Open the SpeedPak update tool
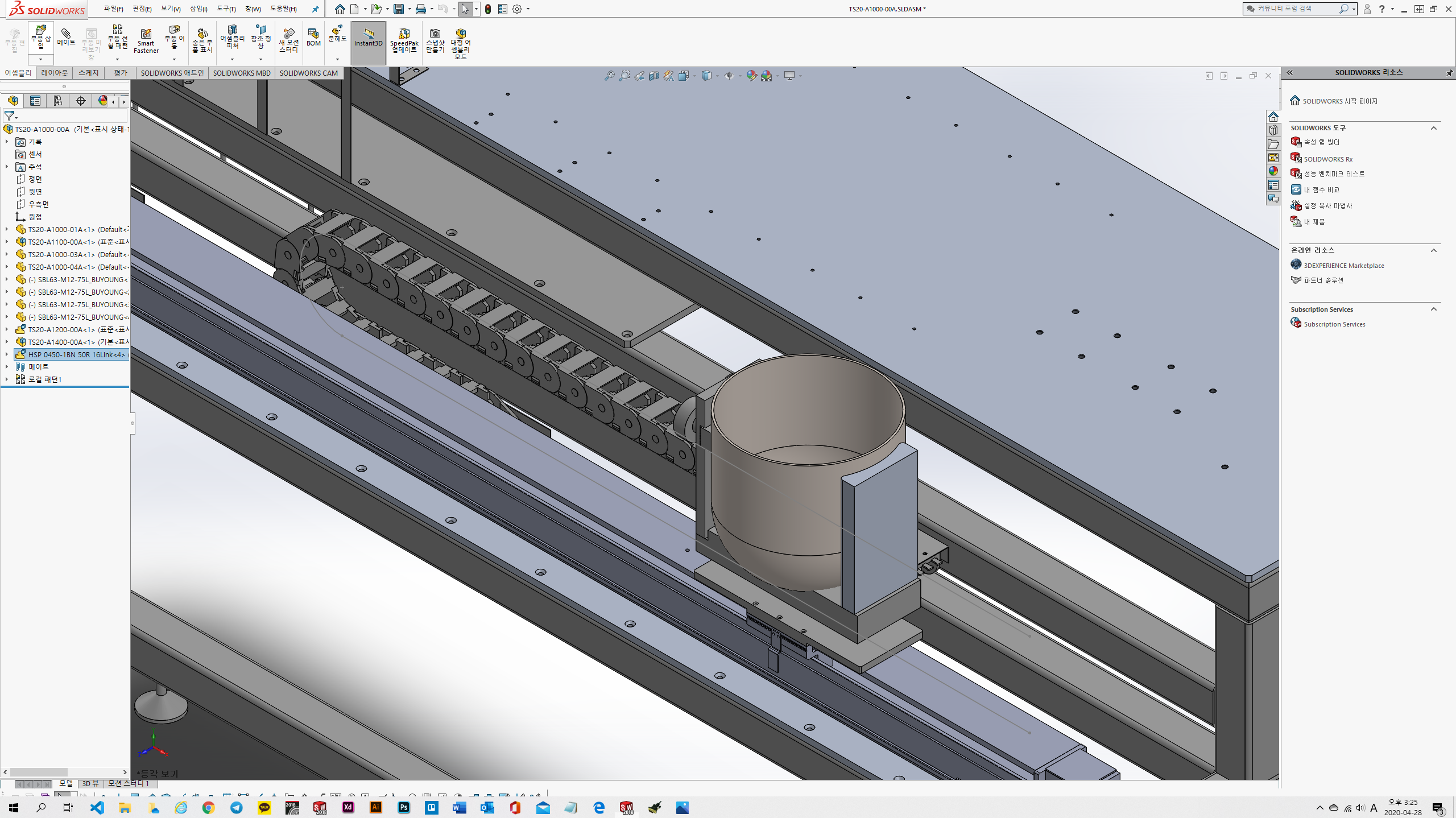Image resolution: width=1456 pixels, height=818 pixels. pyautogui.click(x=404, y=40)
